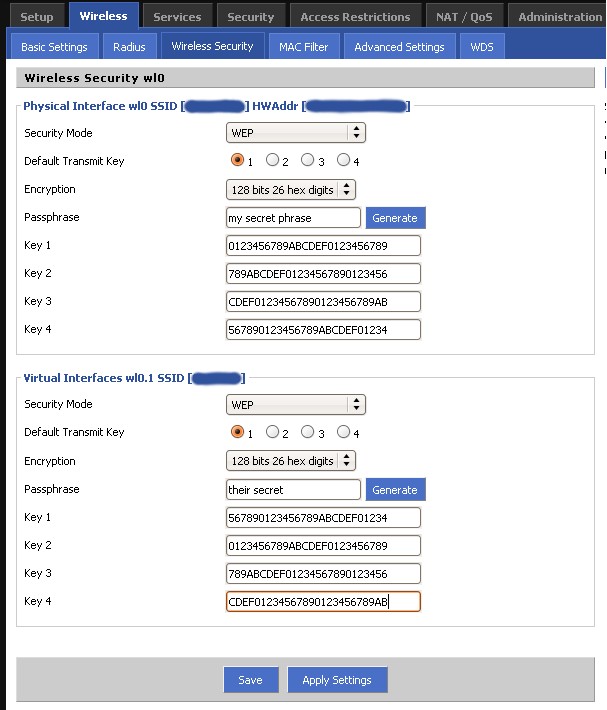Viewport: 607px width, 710px height.
Task: Open the Setup tab
Action: [37, 17]
